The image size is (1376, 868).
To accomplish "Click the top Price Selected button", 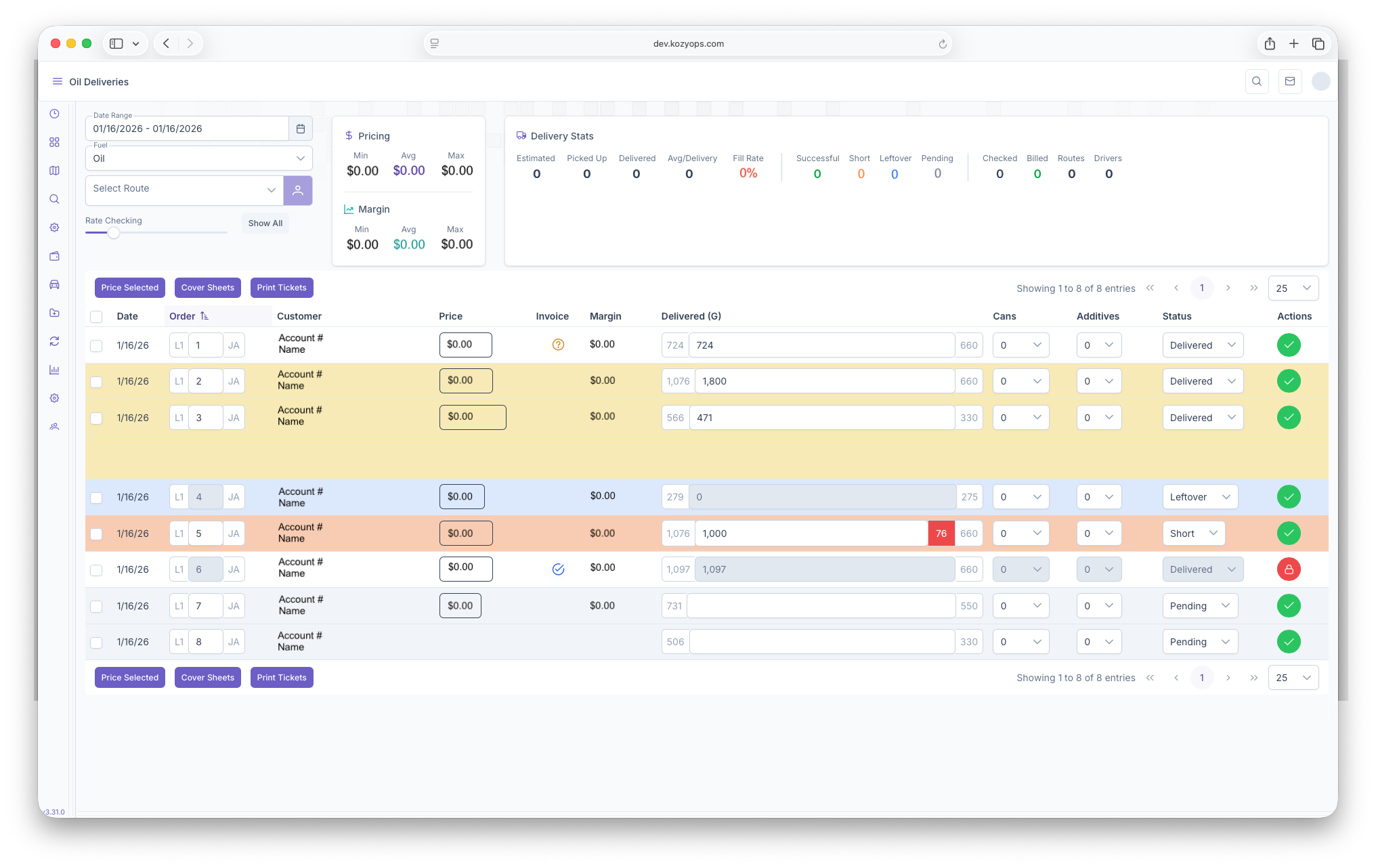I will tap(130, 288).
